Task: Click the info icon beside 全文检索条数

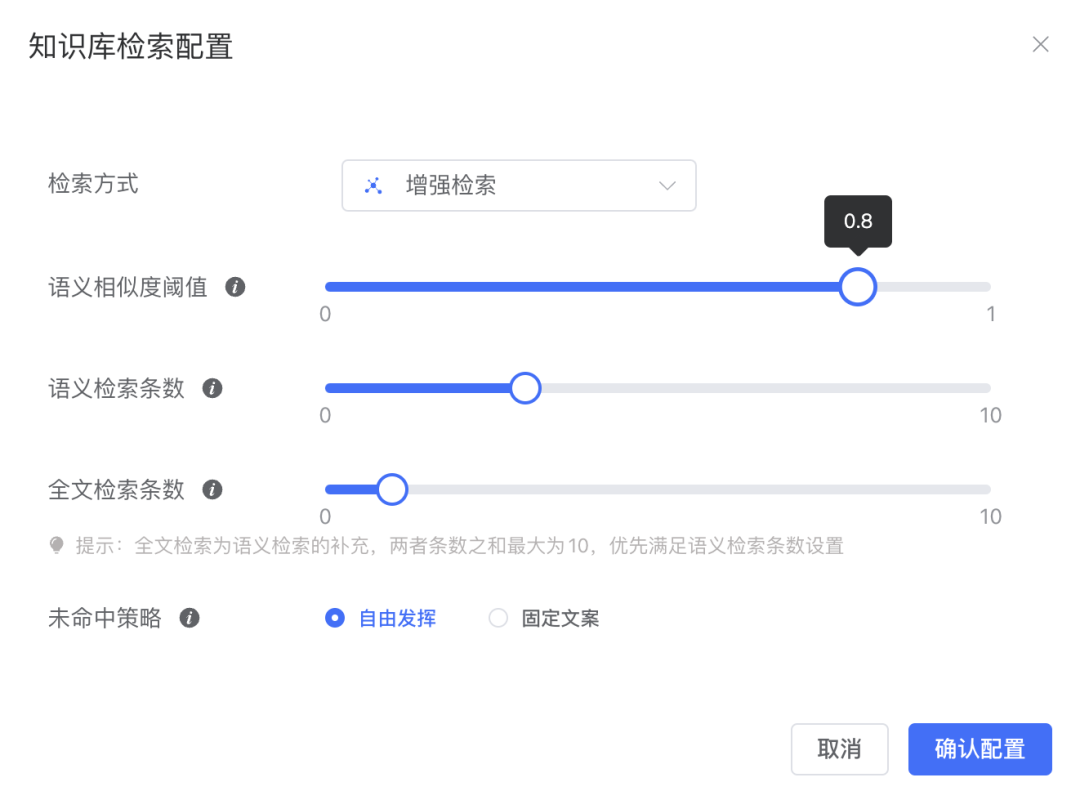Action: (x=212, y=489)
